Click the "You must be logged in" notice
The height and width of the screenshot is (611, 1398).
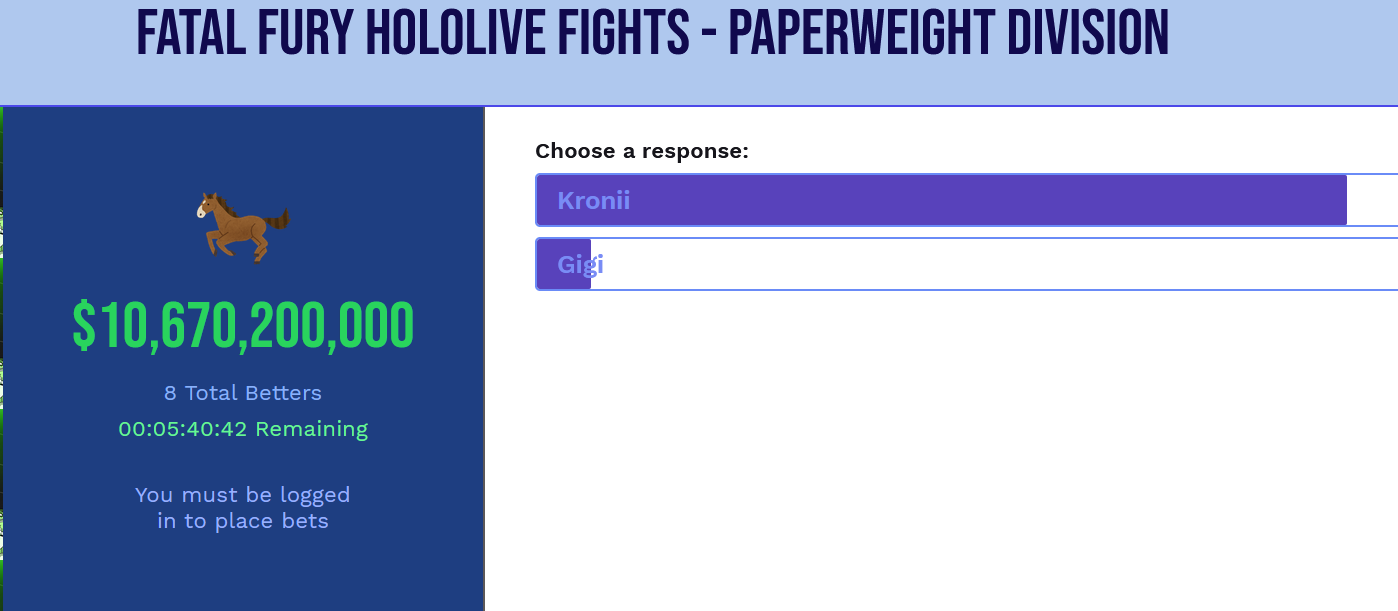click(243, 495)
